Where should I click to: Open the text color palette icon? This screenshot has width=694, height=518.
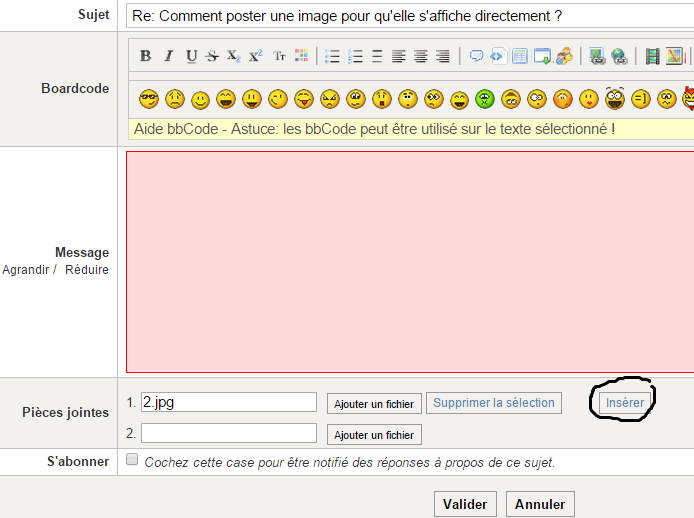(x=301, y=56)
